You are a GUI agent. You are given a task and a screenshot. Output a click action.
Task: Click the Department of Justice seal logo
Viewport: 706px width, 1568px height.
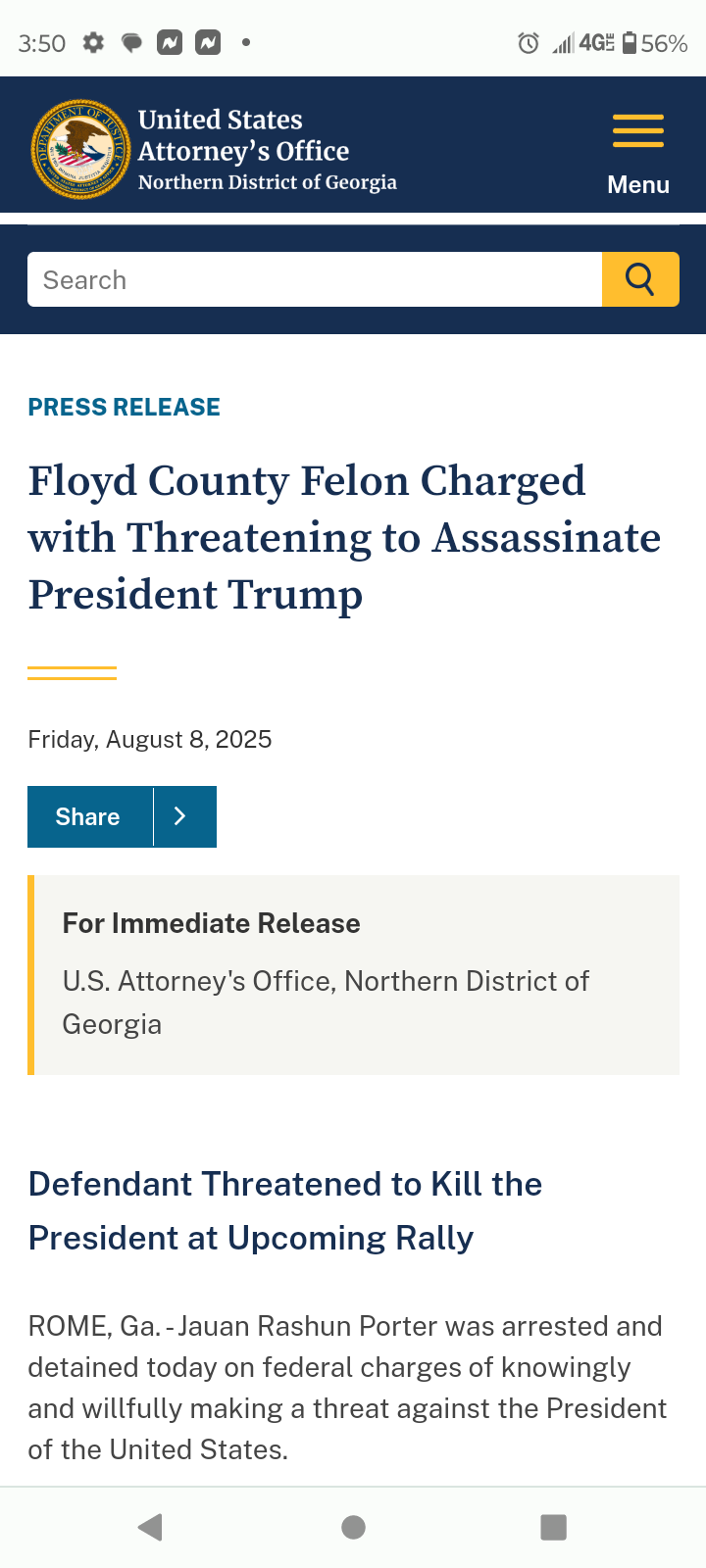[80, 149]
